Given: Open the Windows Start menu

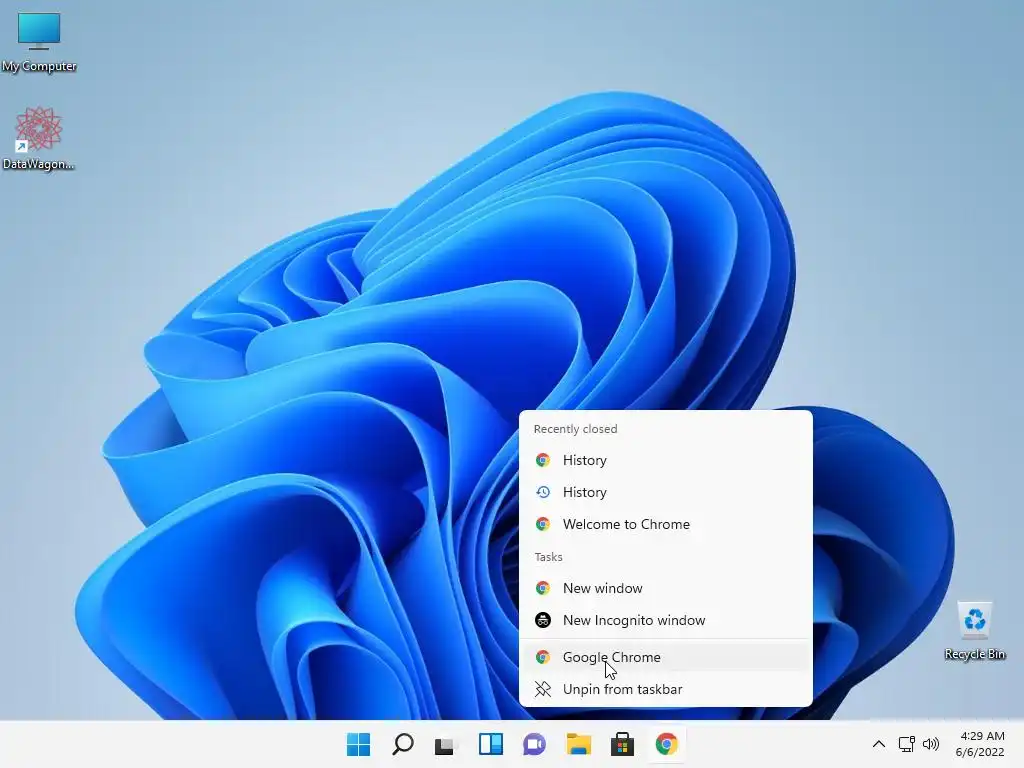Looking at the screenshot, I should (358, 744).
